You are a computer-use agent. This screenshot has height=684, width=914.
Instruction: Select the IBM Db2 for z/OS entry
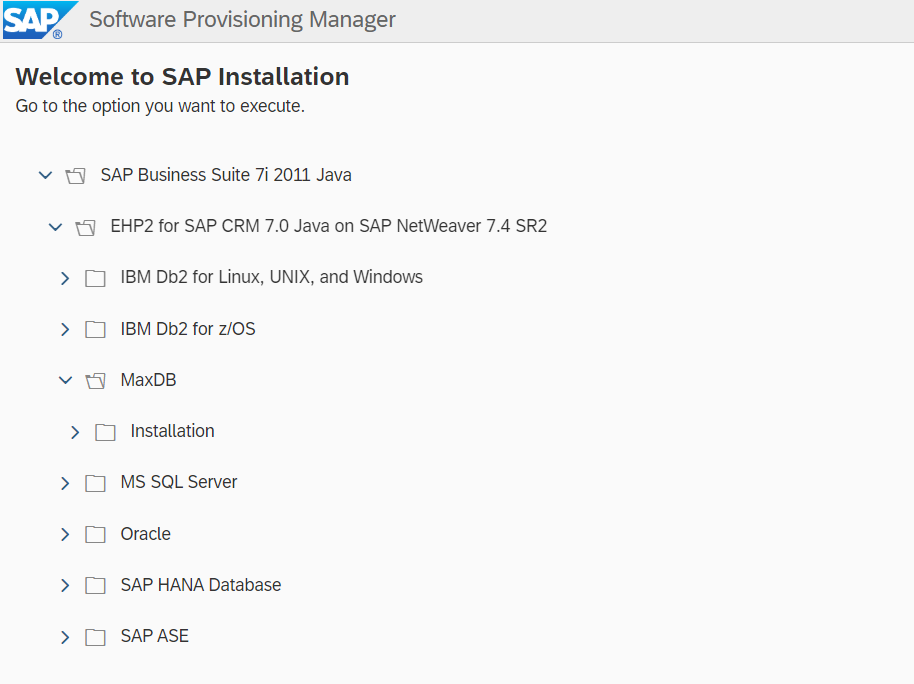point(188,329)
